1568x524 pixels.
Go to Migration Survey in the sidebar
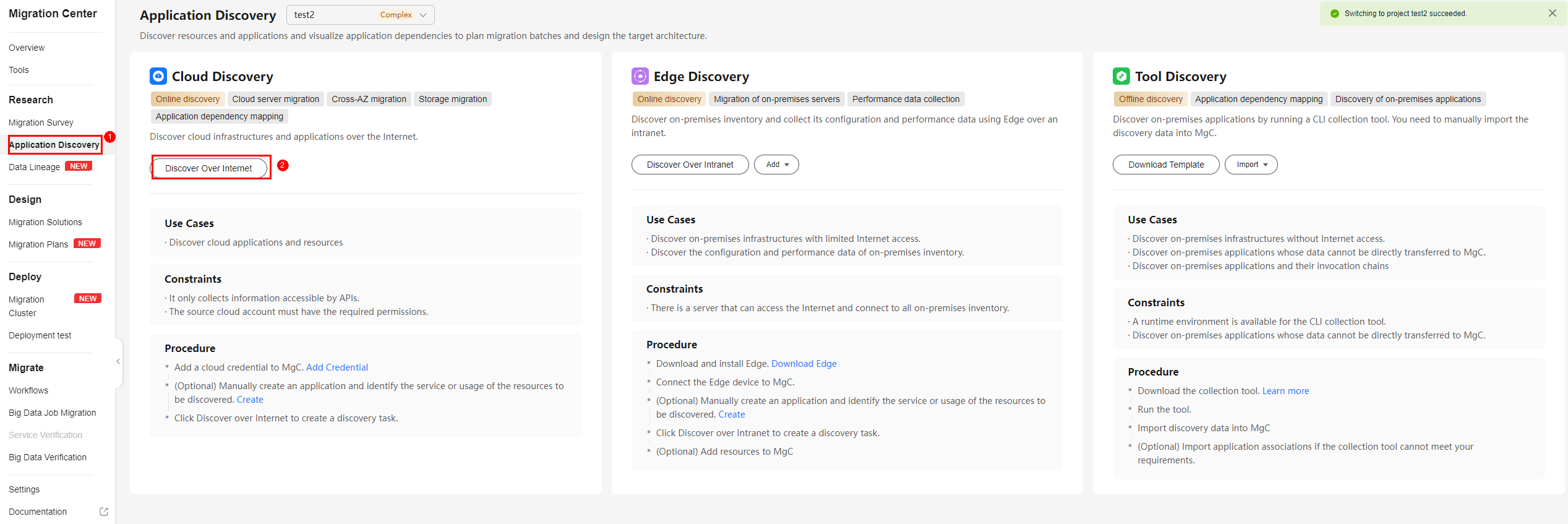41,122
